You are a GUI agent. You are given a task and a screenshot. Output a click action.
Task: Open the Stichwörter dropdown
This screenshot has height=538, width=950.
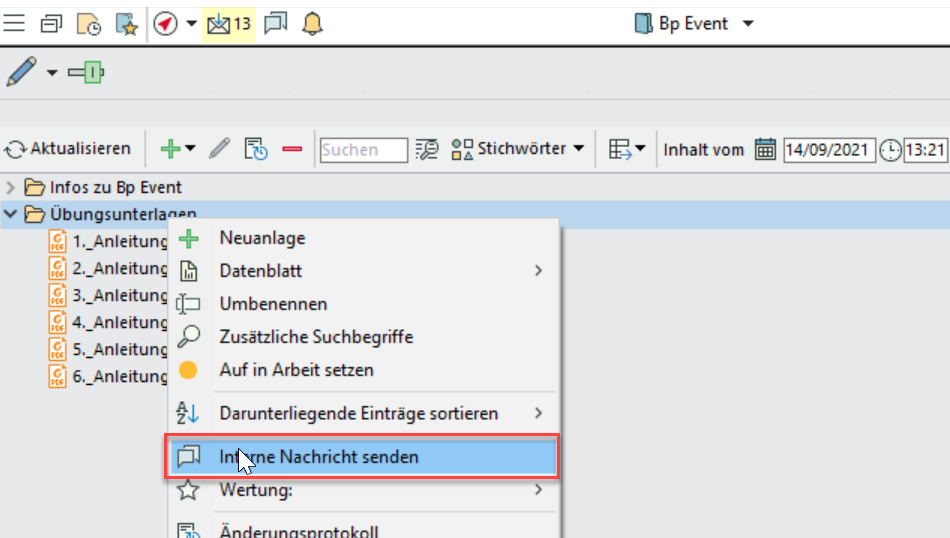tap(518, 149)
